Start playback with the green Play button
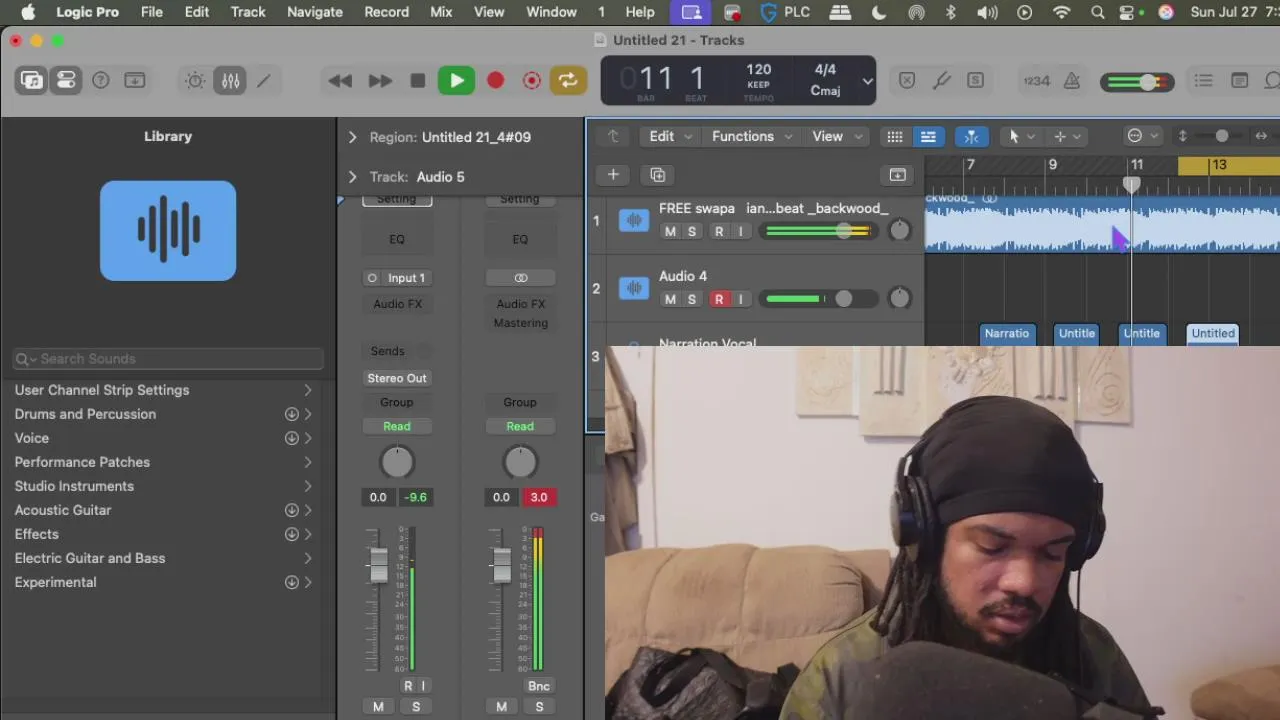Image resolution: width=1280 pixels, height=720 pixels. 456,81
